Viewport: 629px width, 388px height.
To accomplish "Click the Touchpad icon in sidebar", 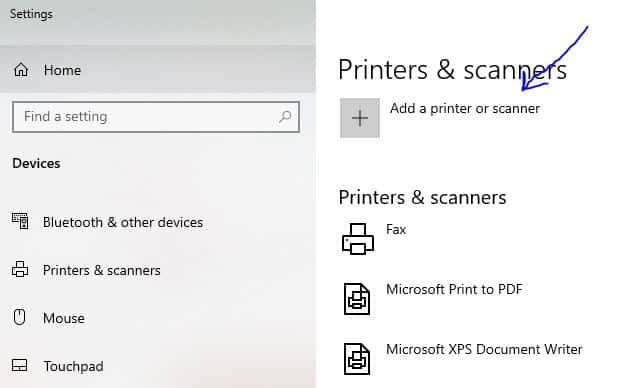I will tap(20, 365).
